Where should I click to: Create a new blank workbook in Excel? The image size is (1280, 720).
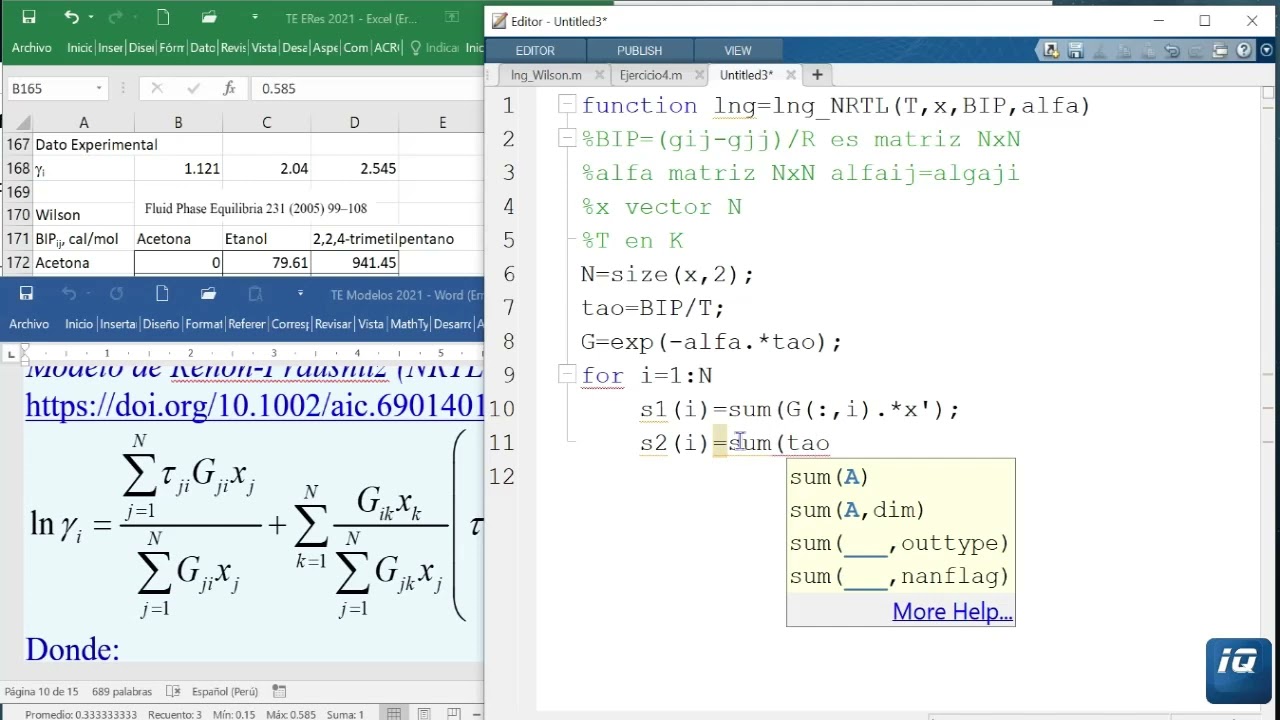[x=163, y=17]
